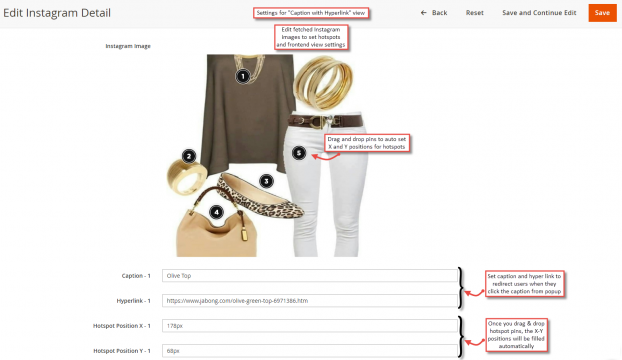
Task: Click Save and Continue Edit
Action: pos(539,13)
